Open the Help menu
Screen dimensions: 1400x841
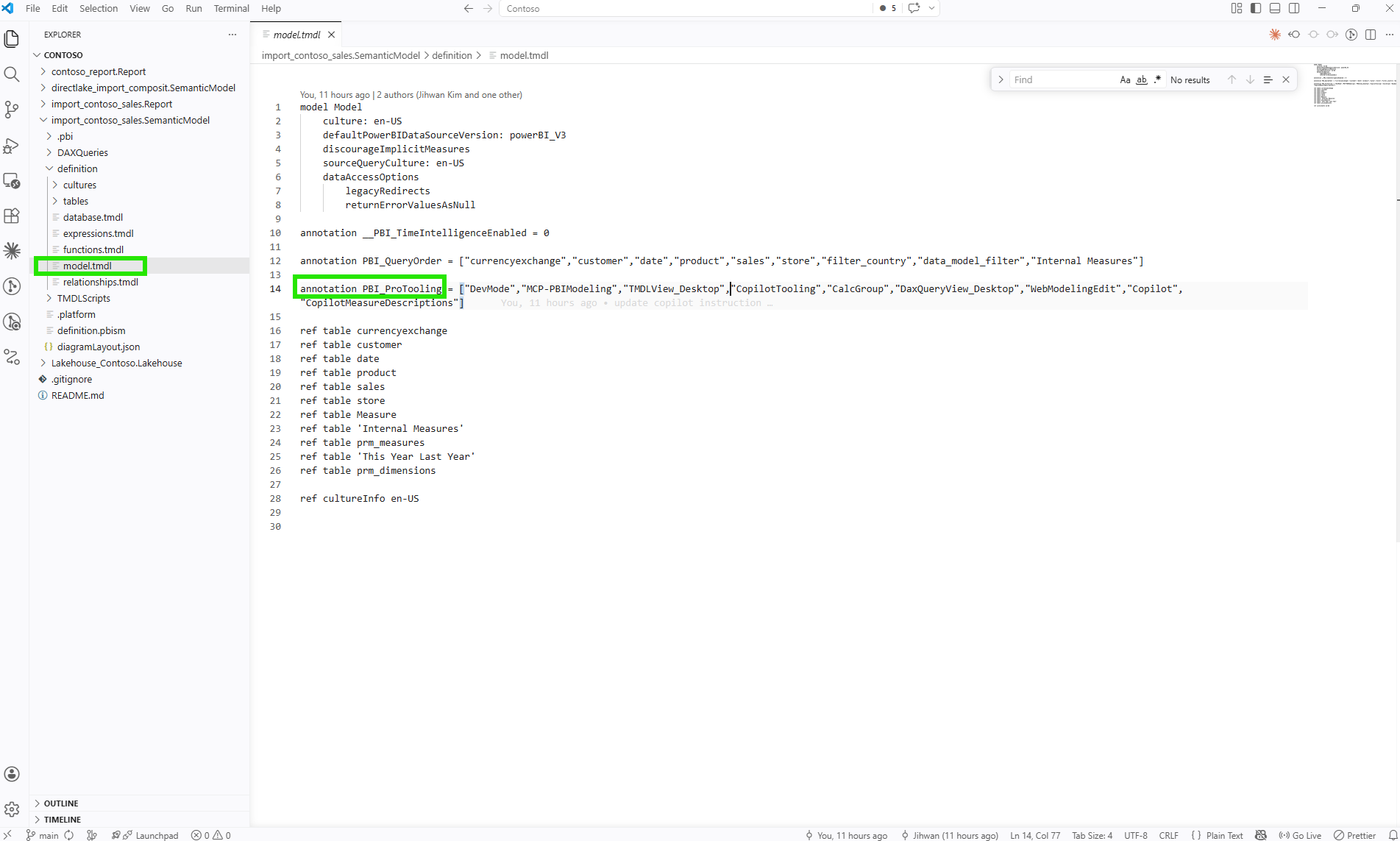coord(271,8)
